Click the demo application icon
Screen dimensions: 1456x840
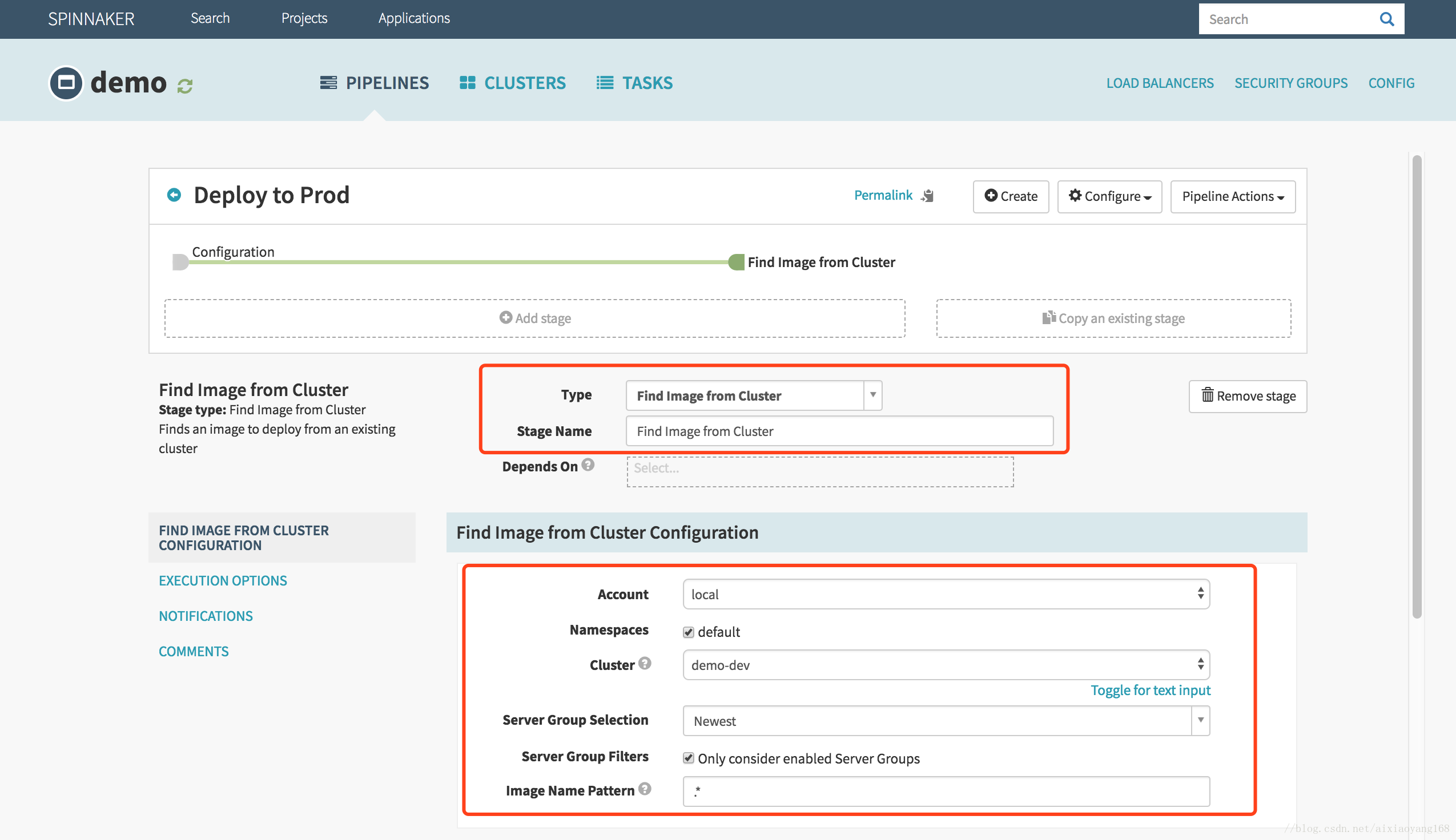pyautogui.click(x=66, y=83)
